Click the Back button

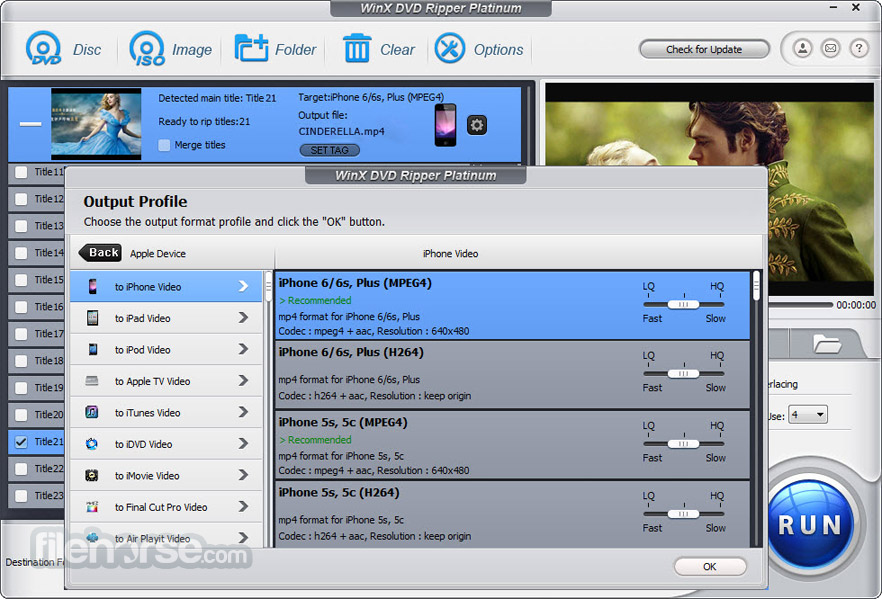(x=100, y=253)
